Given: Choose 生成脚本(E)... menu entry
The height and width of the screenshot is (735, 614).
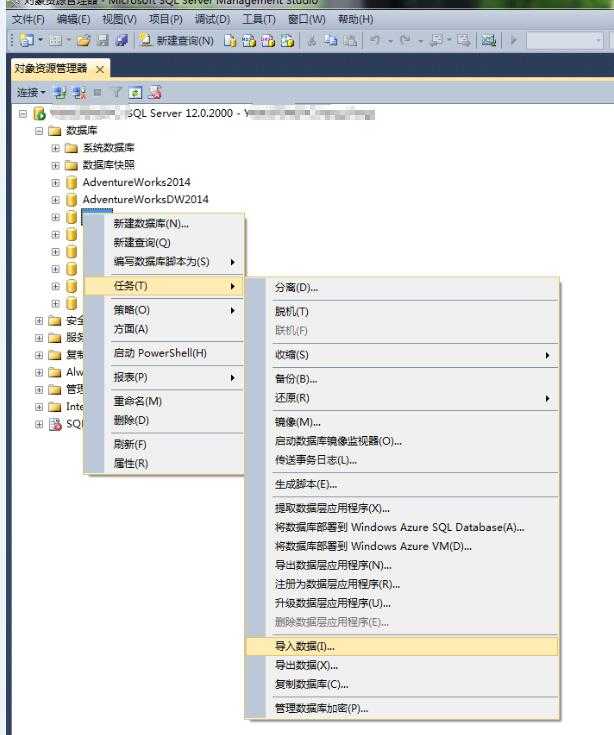Looking at the screenshot, I should [x=402, y=484].
